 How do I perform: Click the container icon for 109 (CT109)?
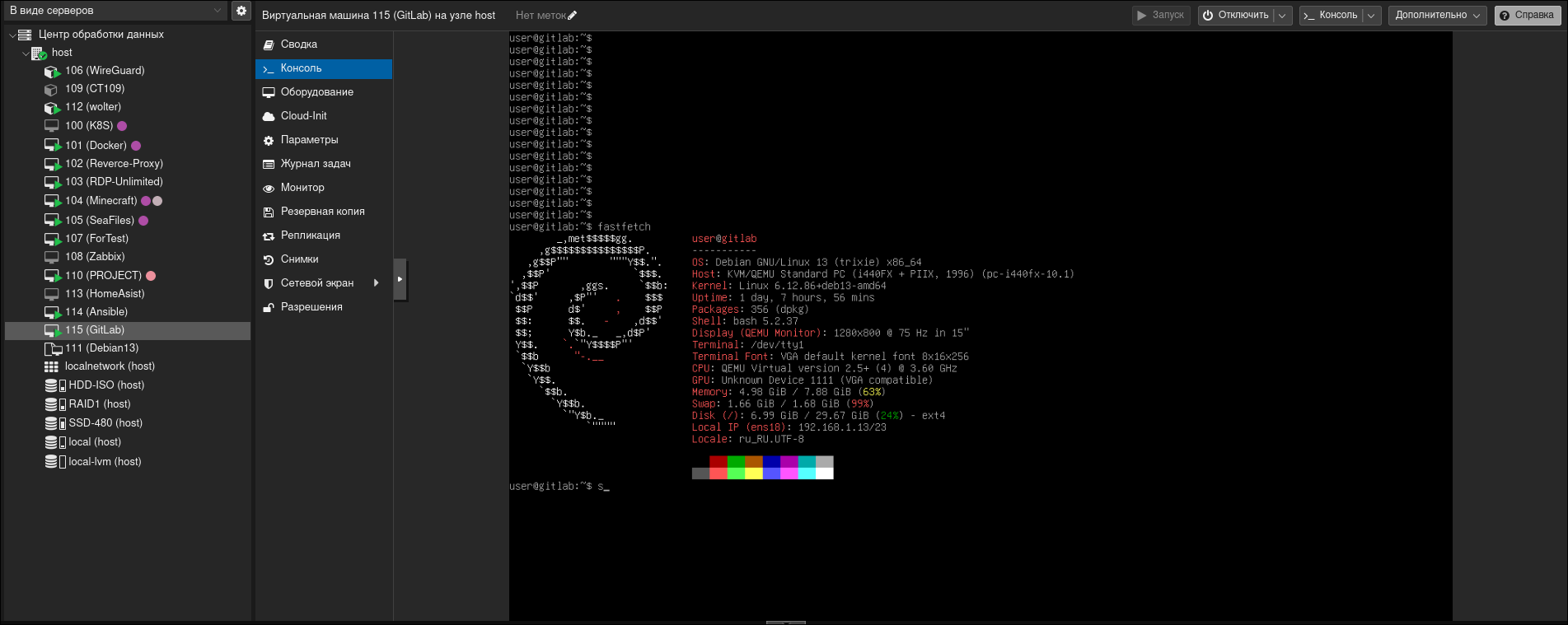tap(51, 89)
